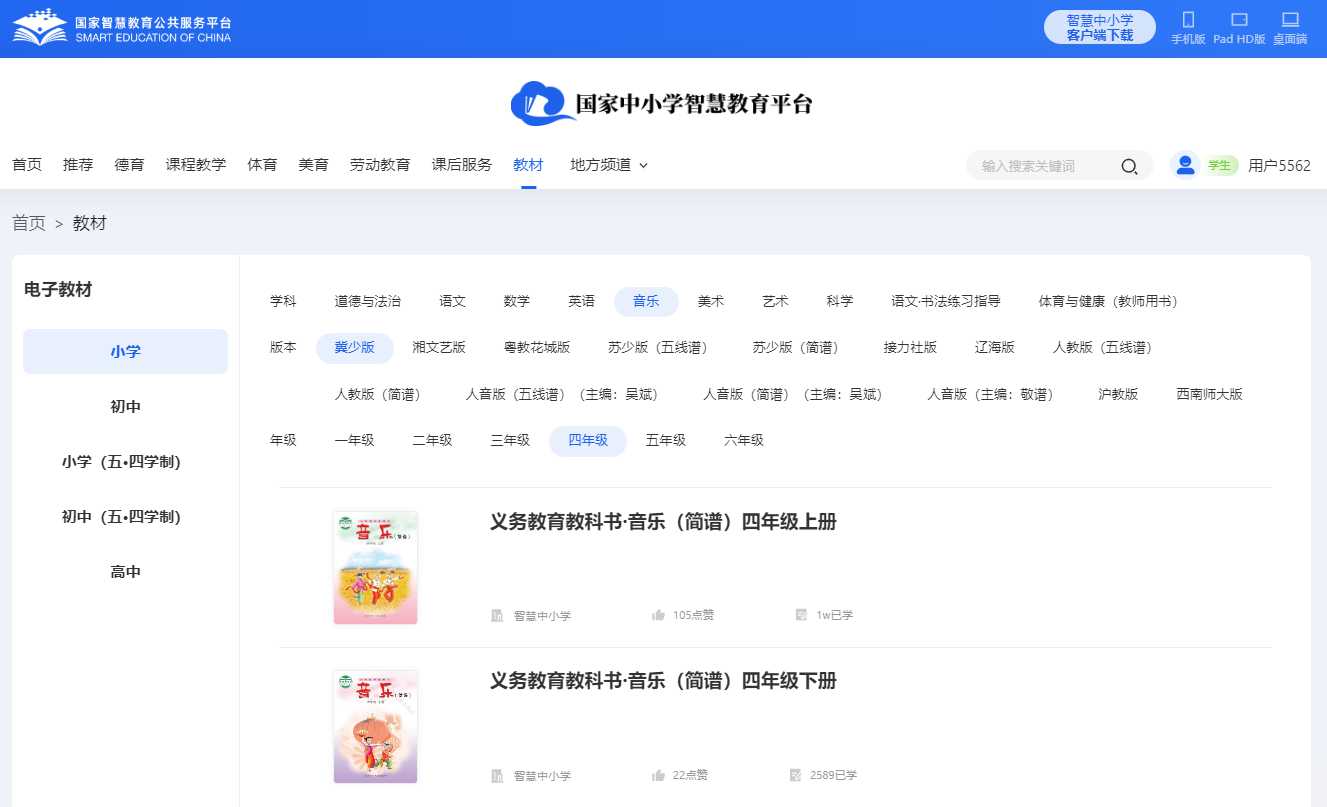
Task: Choose the 美术 subject filter
Action: coord(711,301)
